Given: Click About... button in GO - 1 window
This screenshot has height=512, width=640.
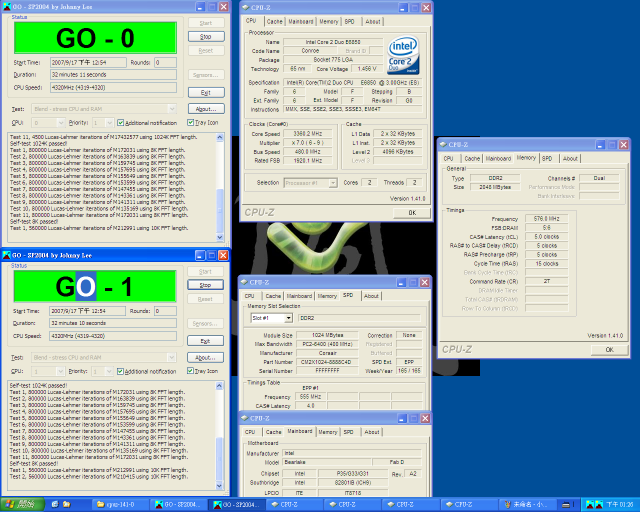Looking at the screenshot, I should point(205,358).
